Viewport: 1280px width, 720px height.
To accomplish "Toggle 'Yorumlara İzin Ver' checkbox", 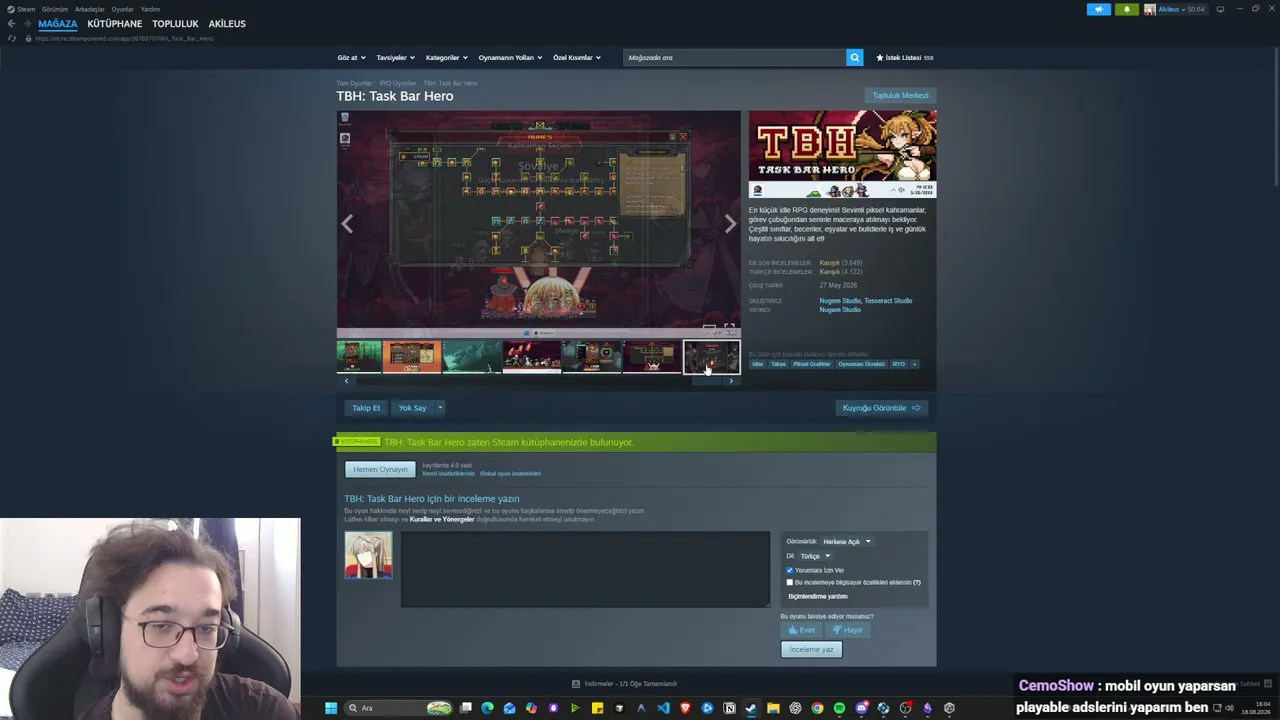I will (789, 570).
